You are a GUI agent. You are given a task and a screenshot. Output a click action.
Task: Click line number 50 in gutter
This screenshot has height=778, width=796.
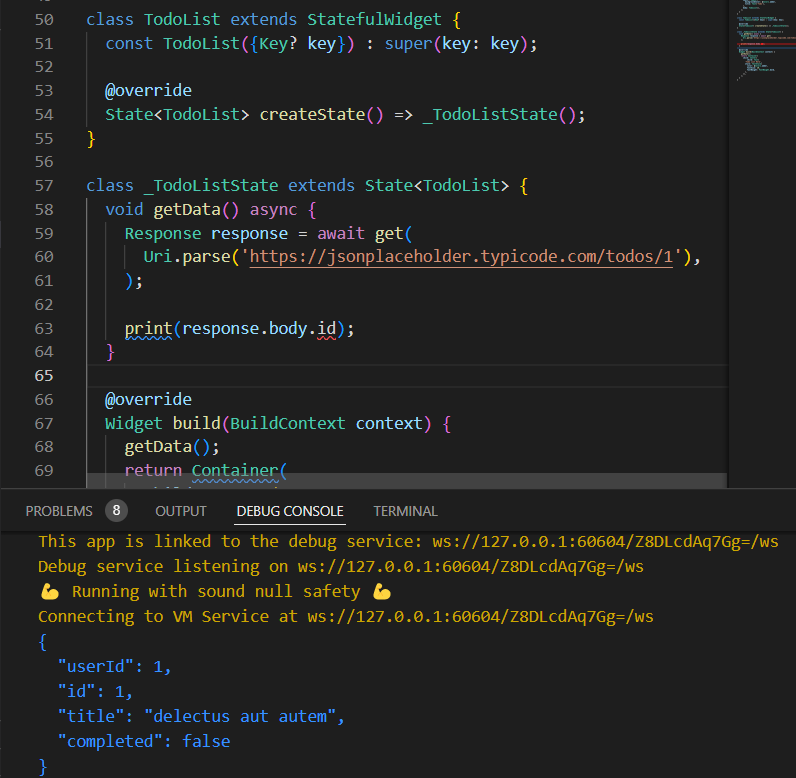pyautogui.click(x=44, y=20)
